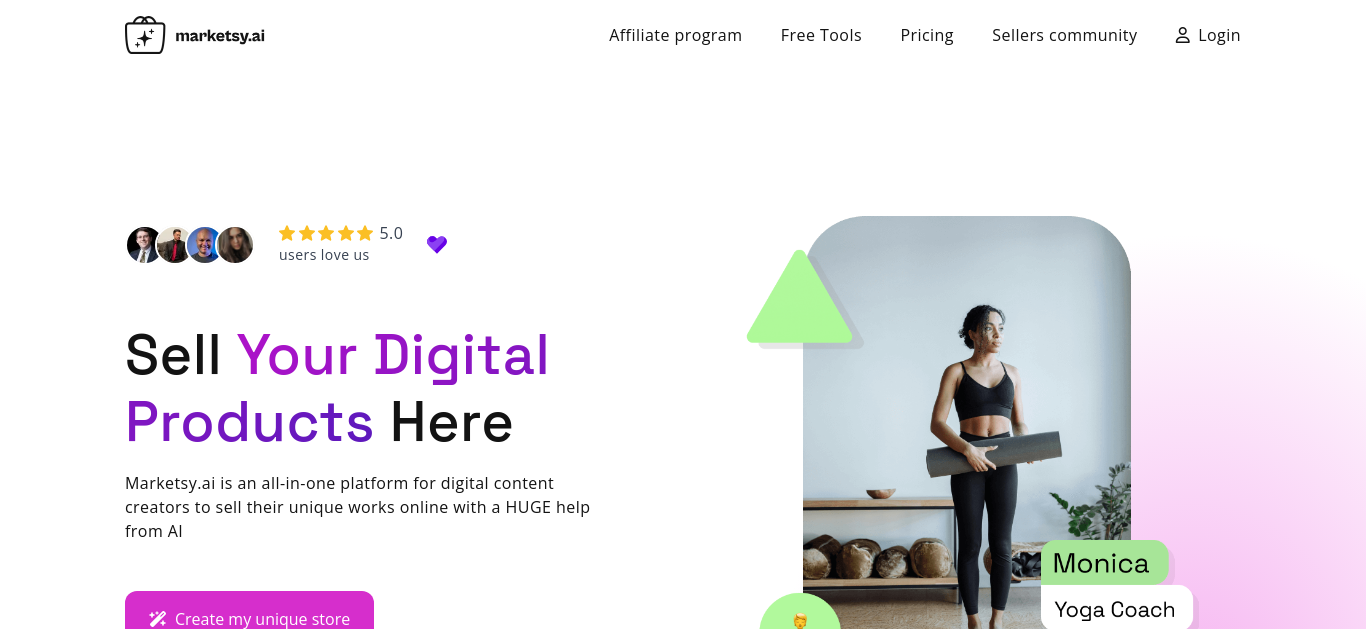Screen dimensions: 1366x629
Task: Click the five gold stars rating
Action: (x=326, y=233)
